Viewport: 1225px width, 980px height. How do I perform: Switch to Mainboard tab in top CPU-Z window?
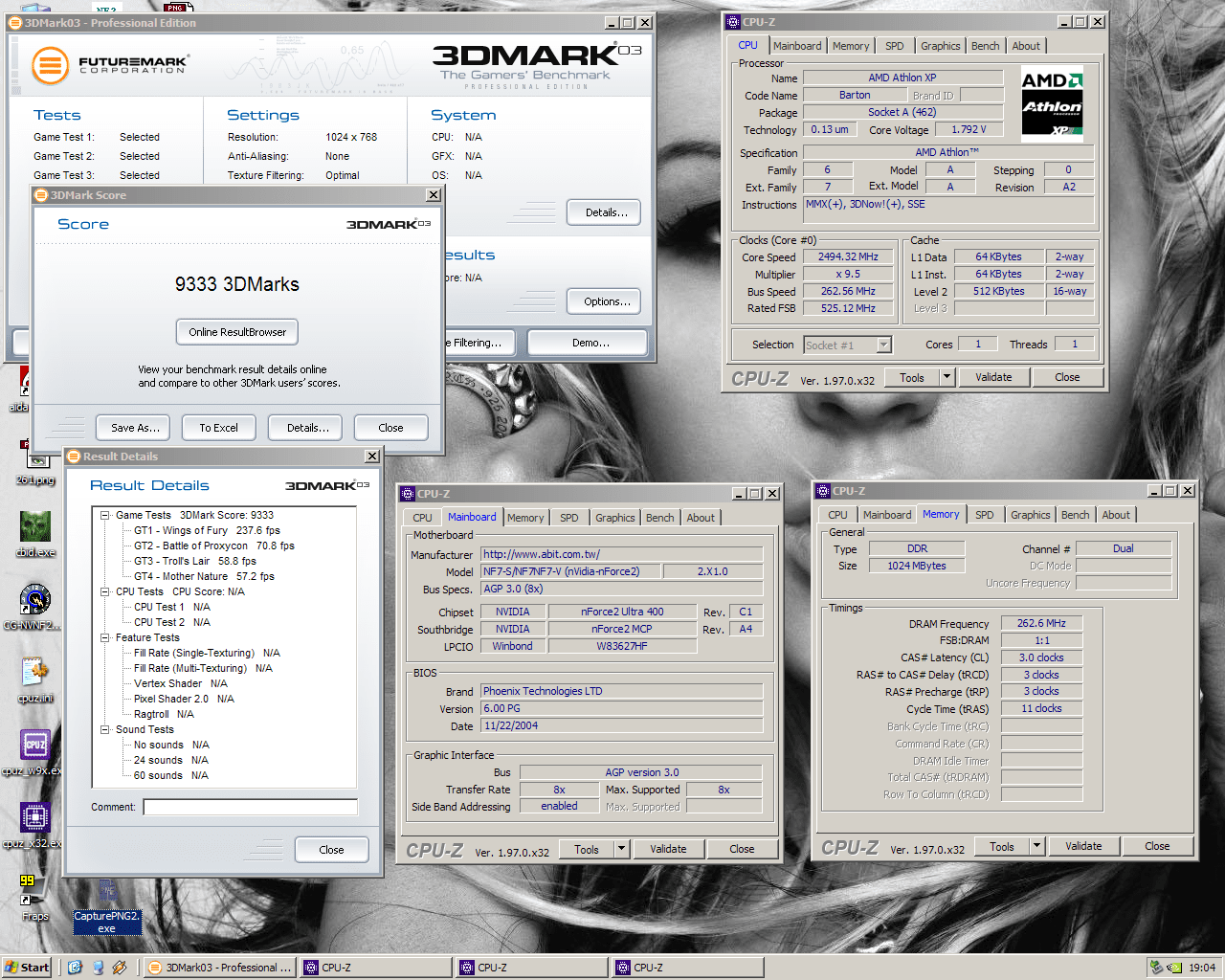797,46
